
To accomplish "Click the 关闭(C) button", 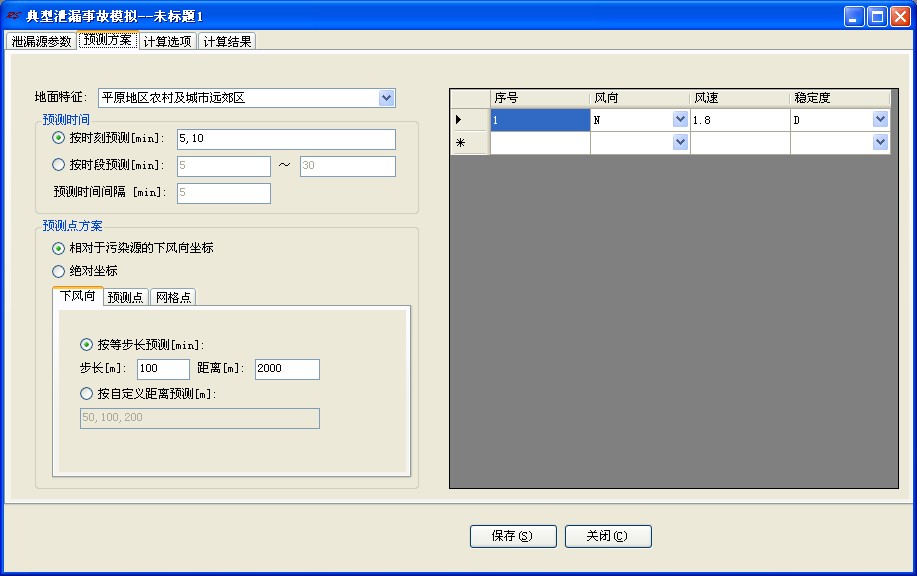I will tap(608, 536).
